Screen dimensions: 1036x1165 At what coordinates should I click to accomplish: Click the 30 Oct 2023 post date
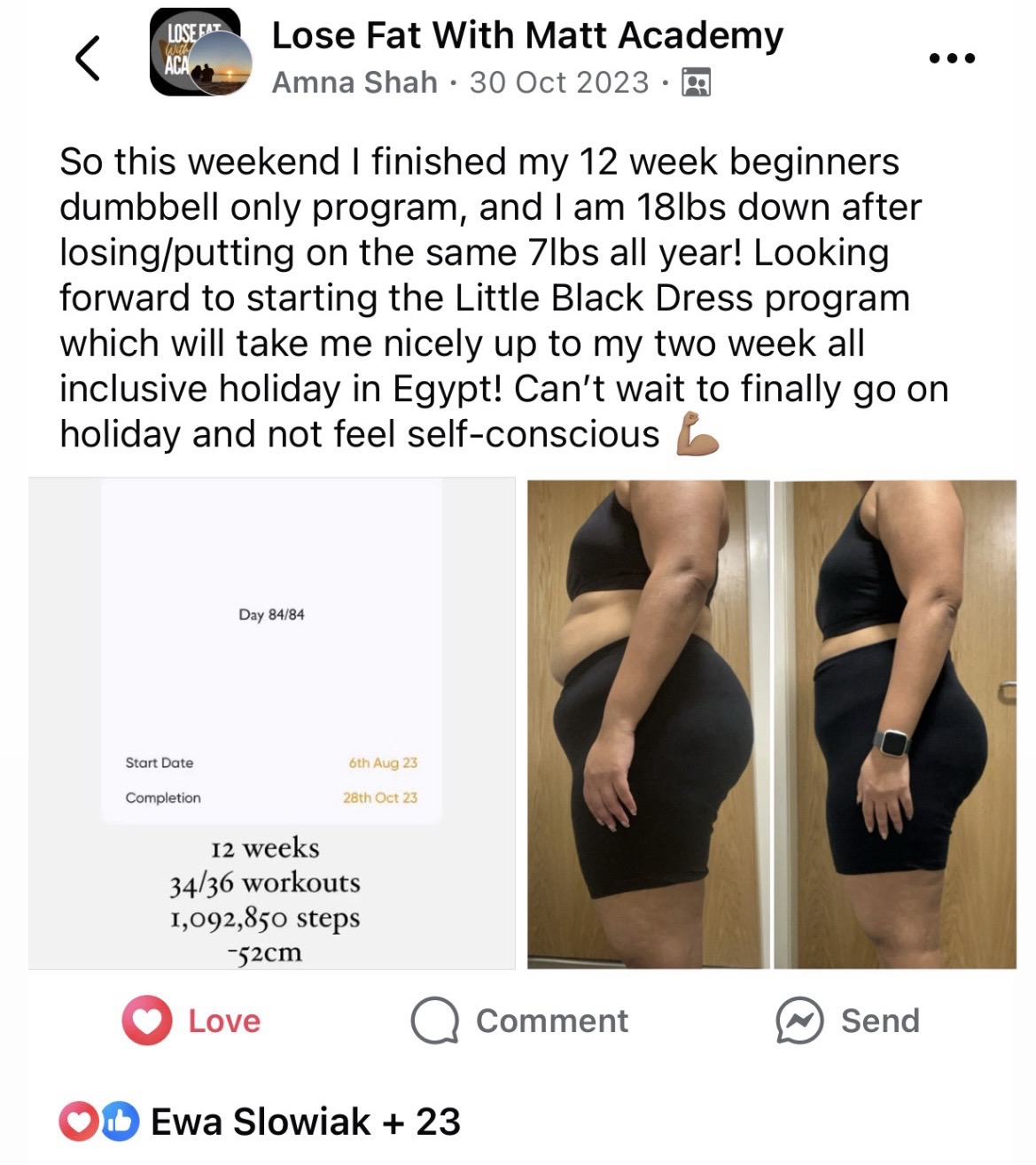tap(559, 82)
